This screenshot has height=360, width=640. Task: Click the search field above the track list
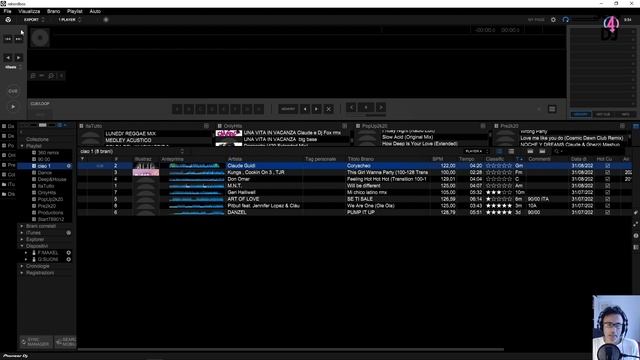(588, 151)
